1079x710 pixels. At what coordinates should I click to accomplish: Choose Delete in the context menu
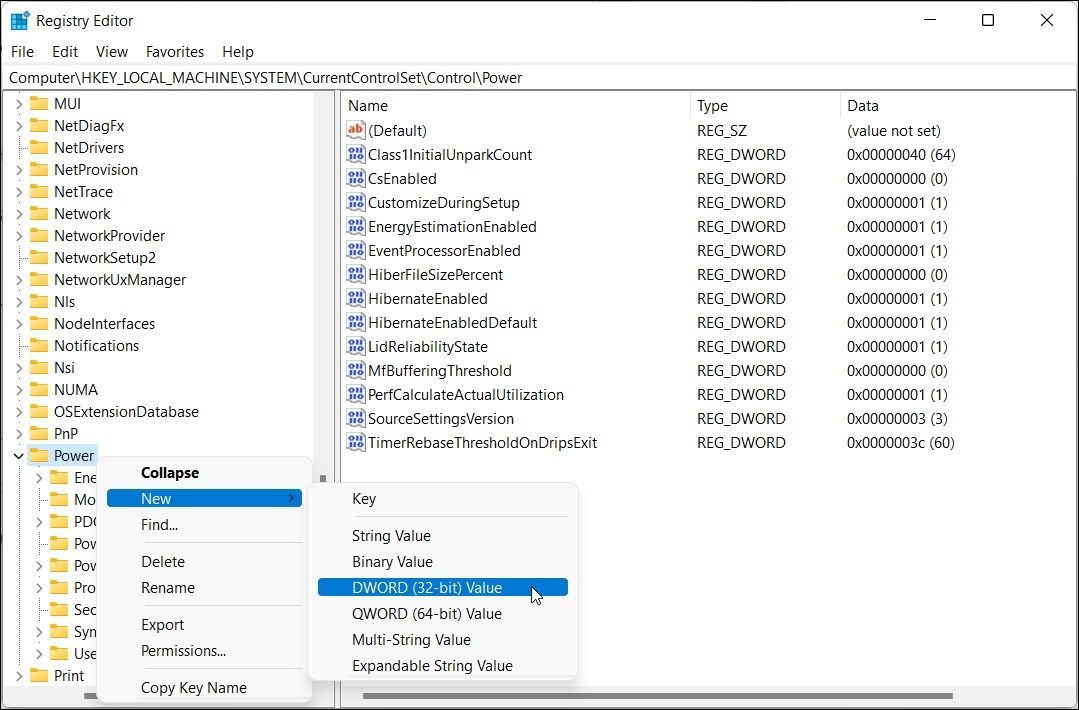pyautogui.click(x=204, y=562)
